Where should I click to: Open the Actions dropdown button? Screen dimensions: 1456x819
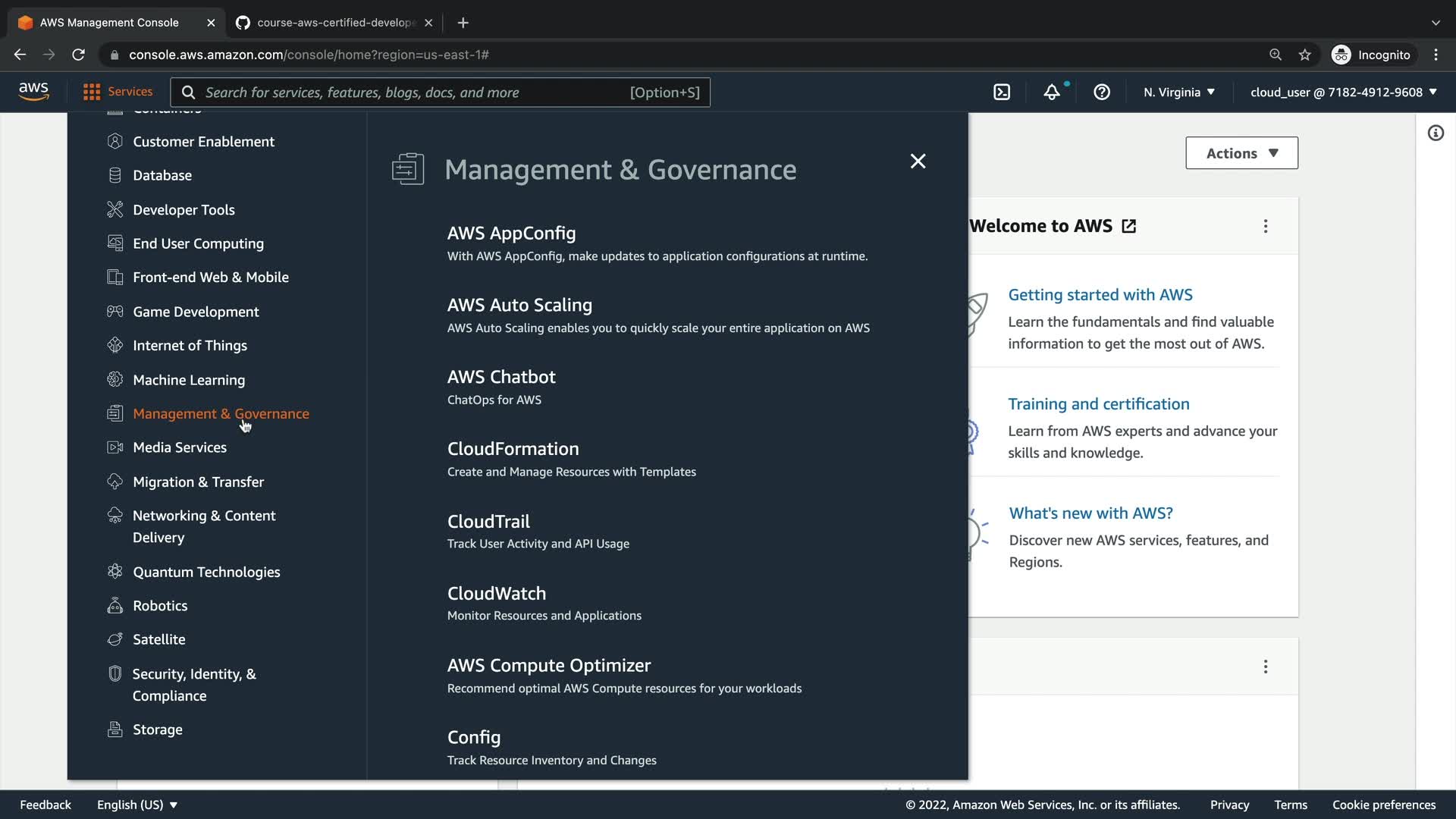point(1241,153)
